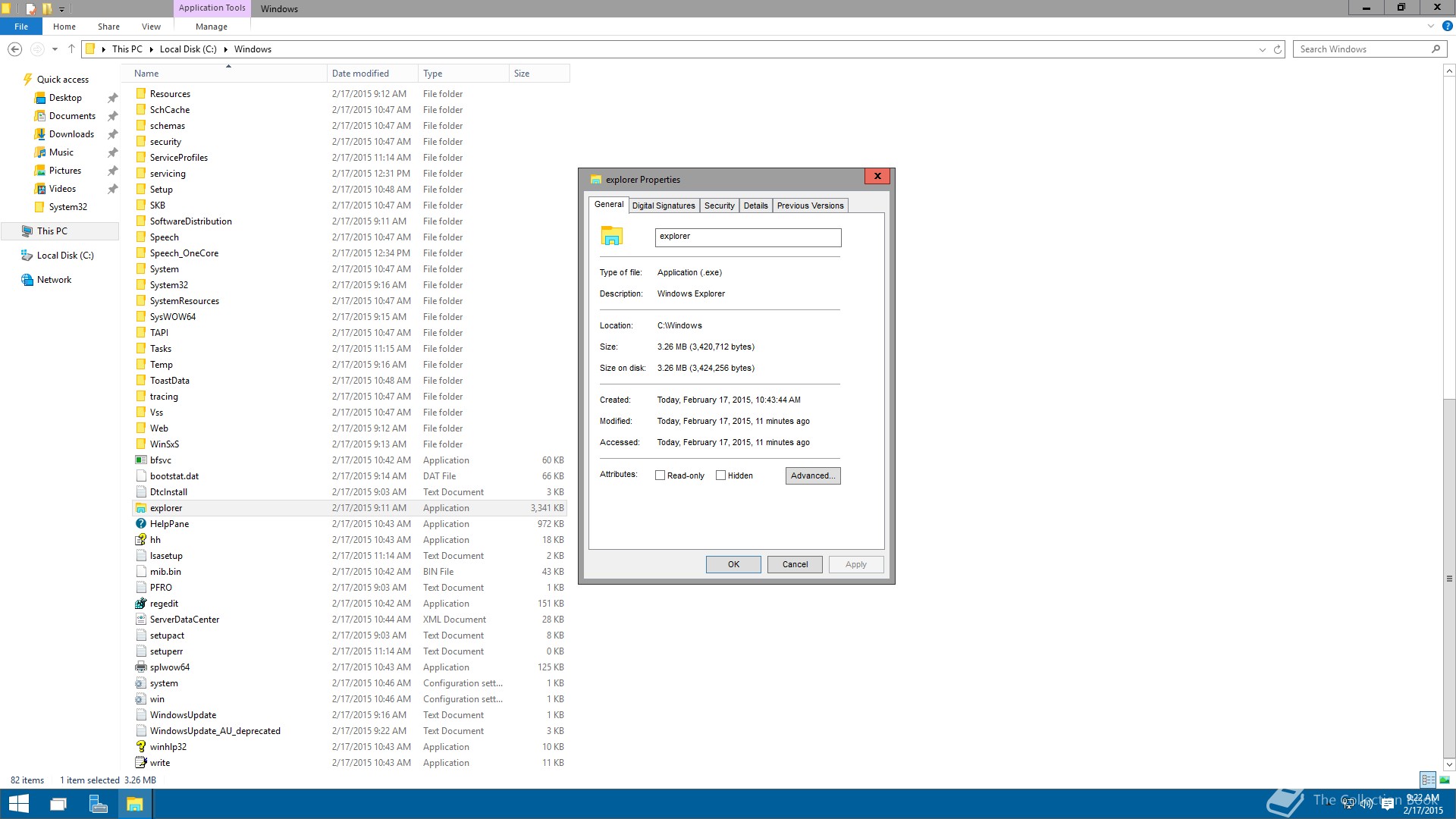Open the address bar history dropdown

coord(1262,49)
